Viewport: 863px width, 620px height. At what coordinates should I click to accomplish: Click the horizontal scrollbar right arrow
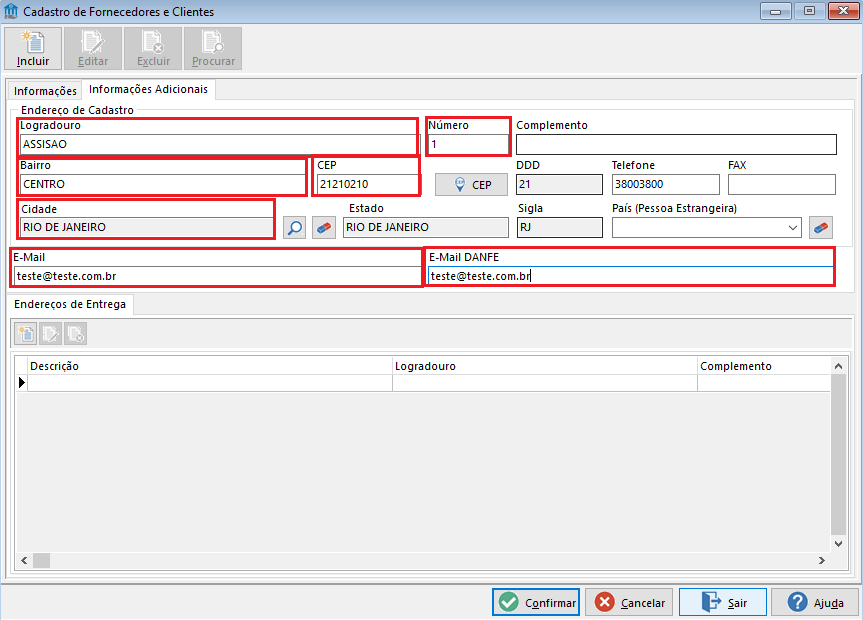pos(822,561)
